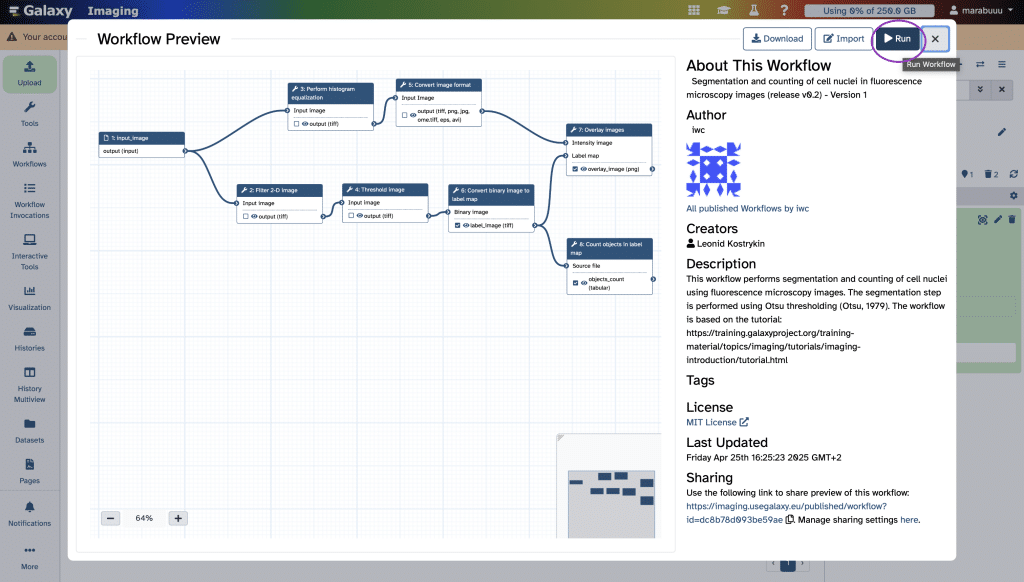Screen dimensions: 1024x582
Task: Copy the workflow sharing link
Action: 790,520
